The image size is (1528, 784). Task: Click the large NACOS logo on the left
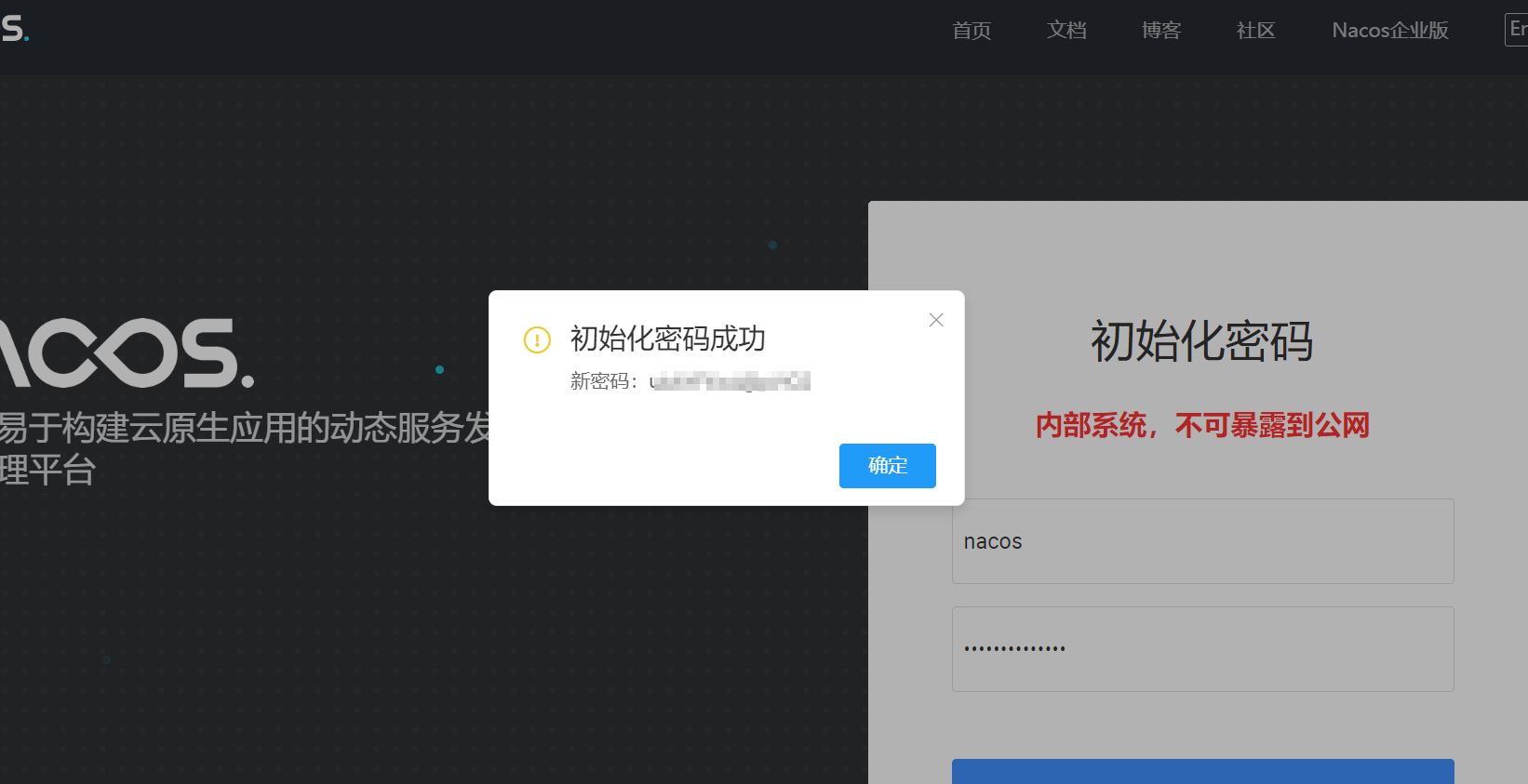pyautogui.click(x=126, y=353)
